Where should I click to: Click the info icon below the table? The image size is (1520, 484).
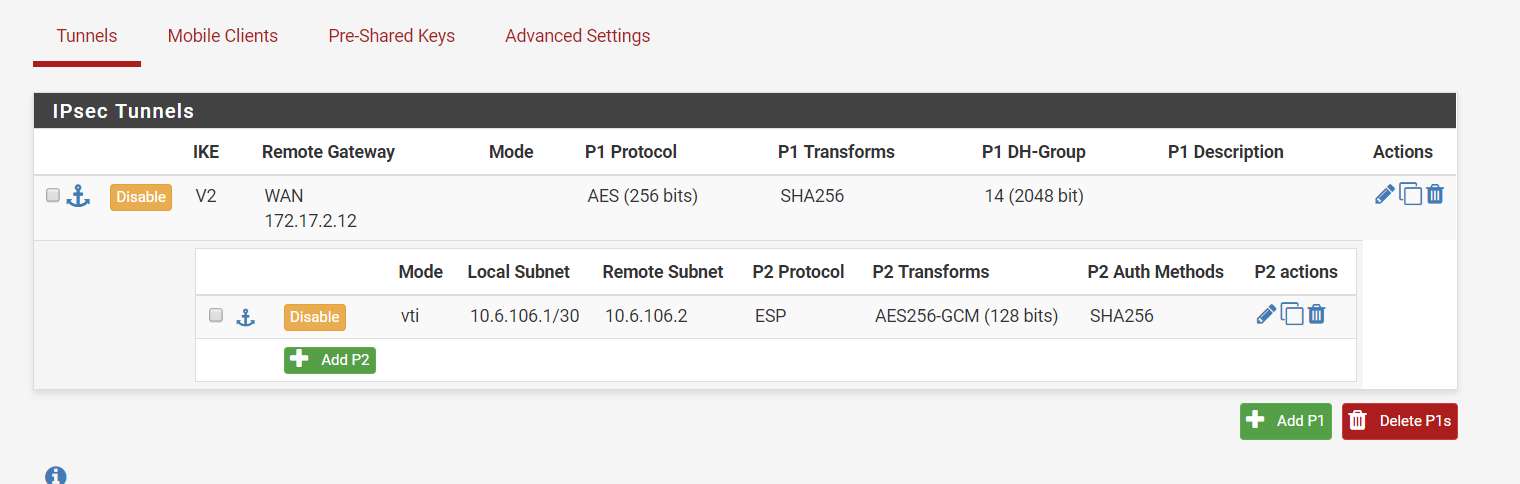tap(56, 475)
